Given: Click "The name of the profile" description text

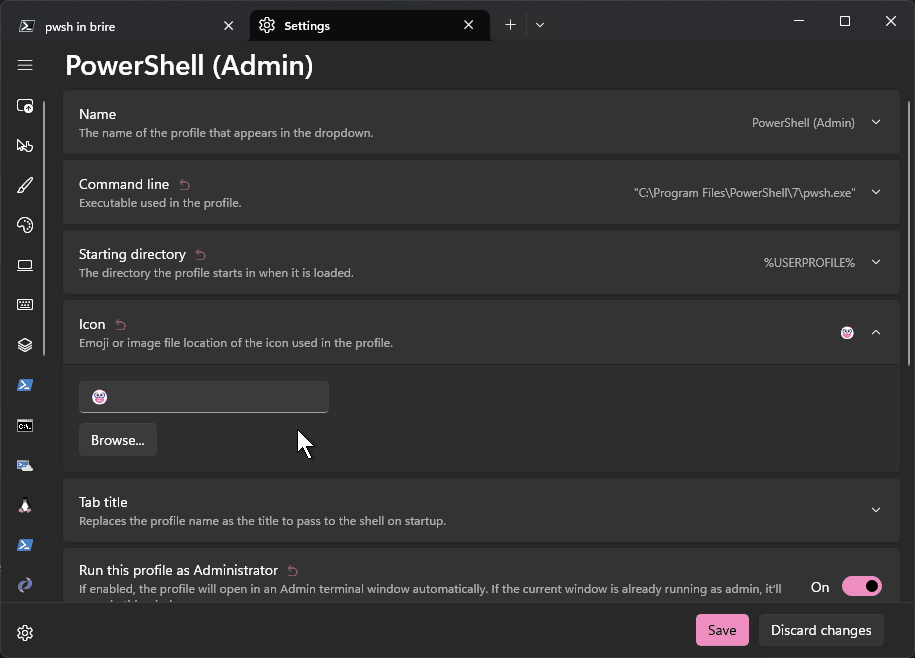Looking at the screenshot, I should (x=226, y=133).
